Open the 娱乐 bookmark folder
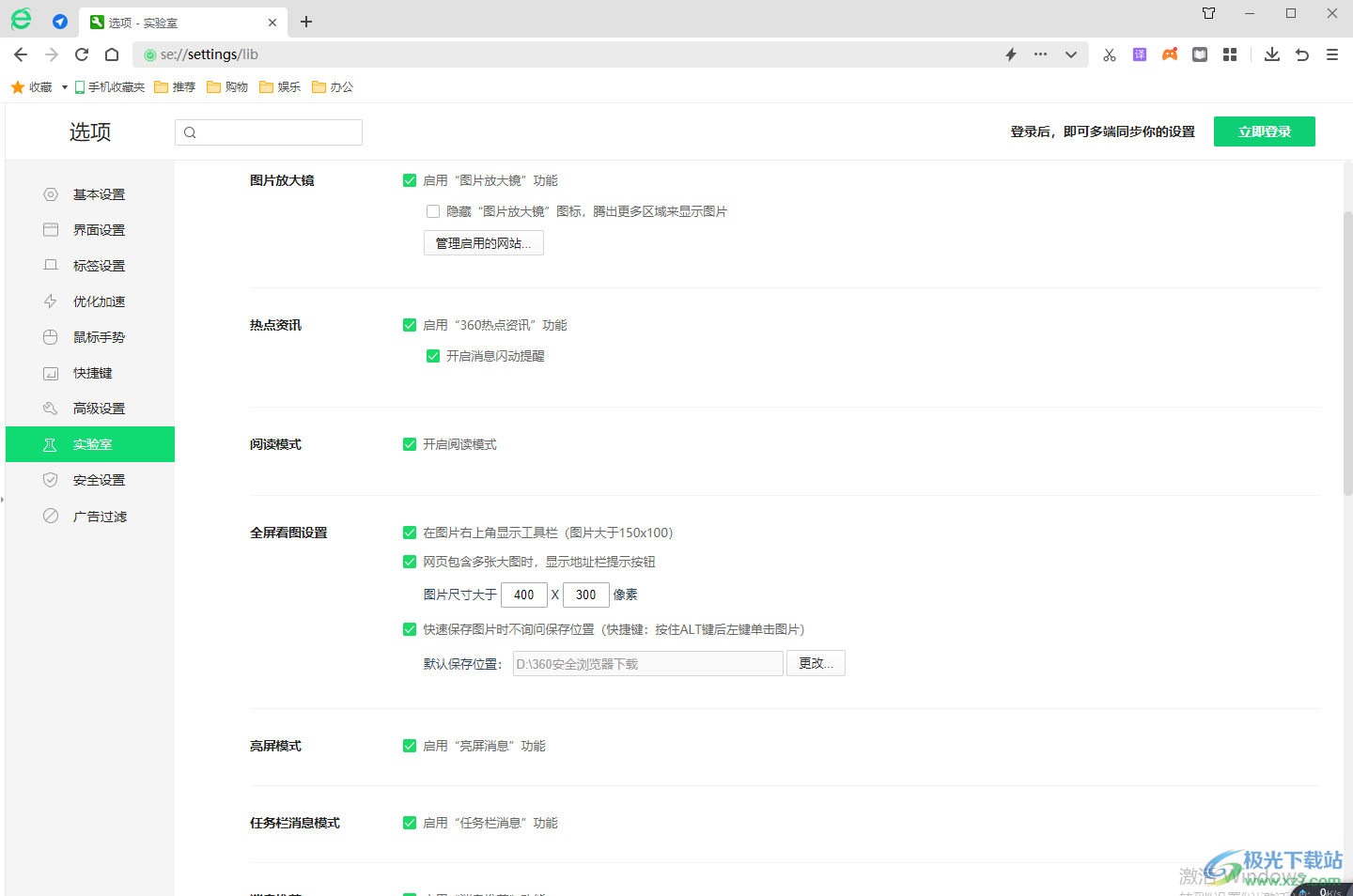 pos(281,87)
